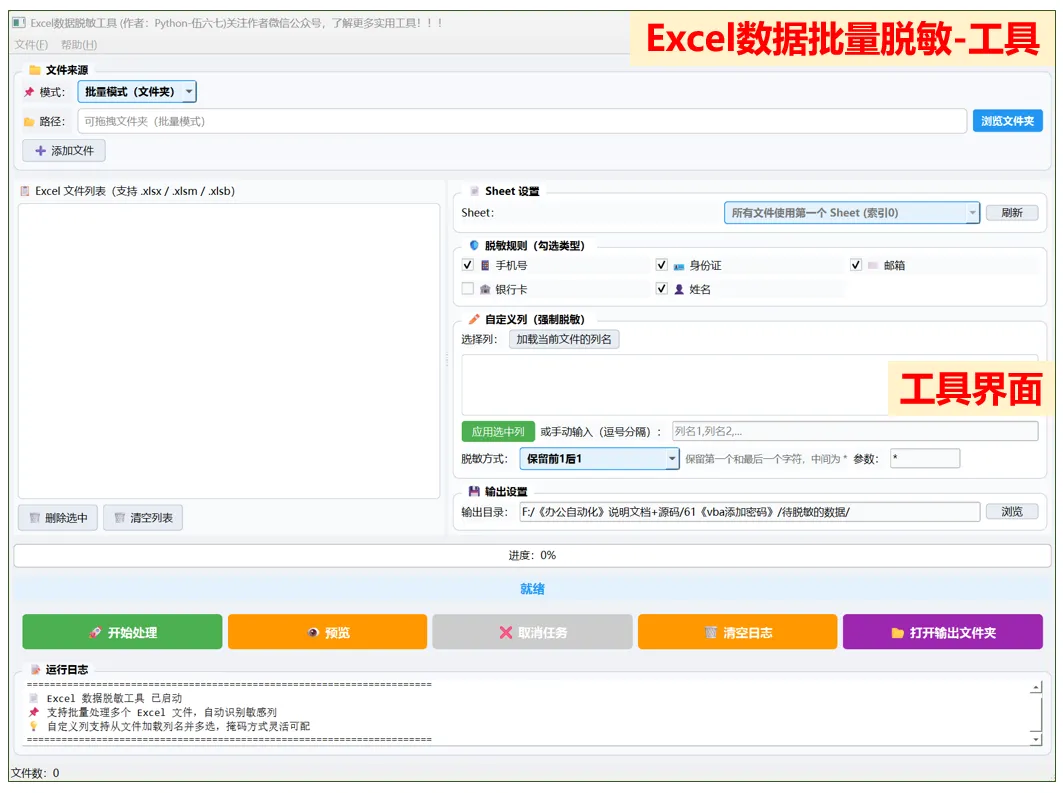Click the rocket icon in 开始处理
Screen dimensions: 1063x793
(95, 632)
